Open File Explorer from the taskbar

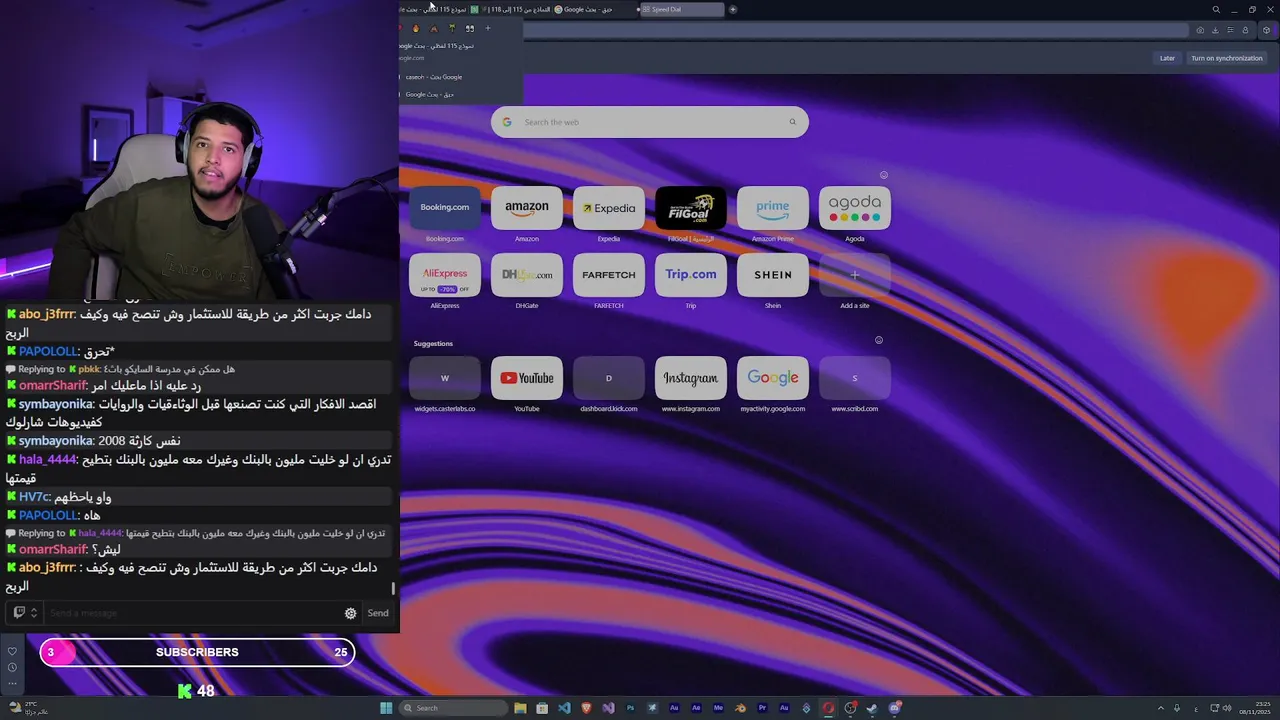pos(520,708)
